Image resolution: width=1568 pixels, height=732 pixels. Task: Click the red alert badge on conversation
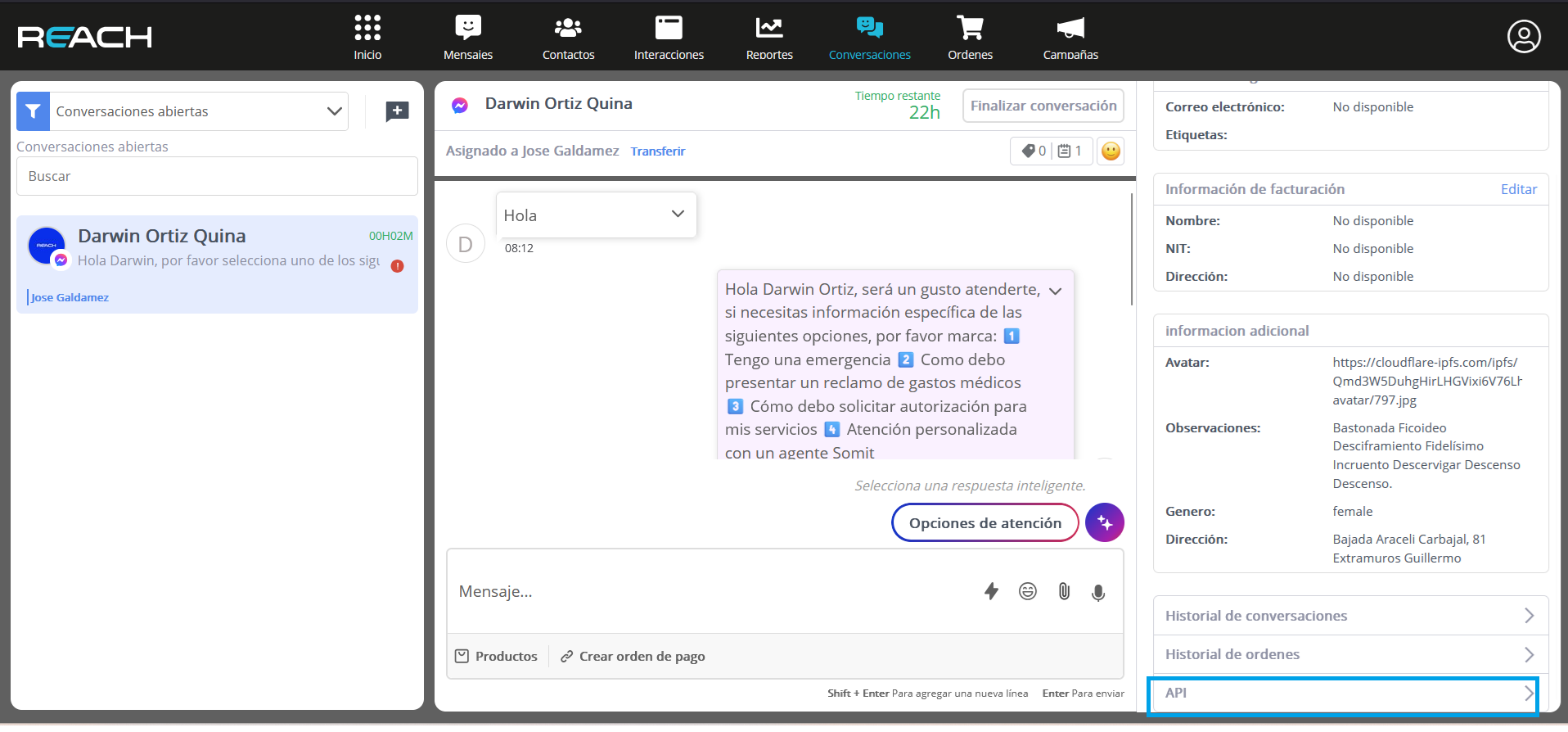pos(398,266)
